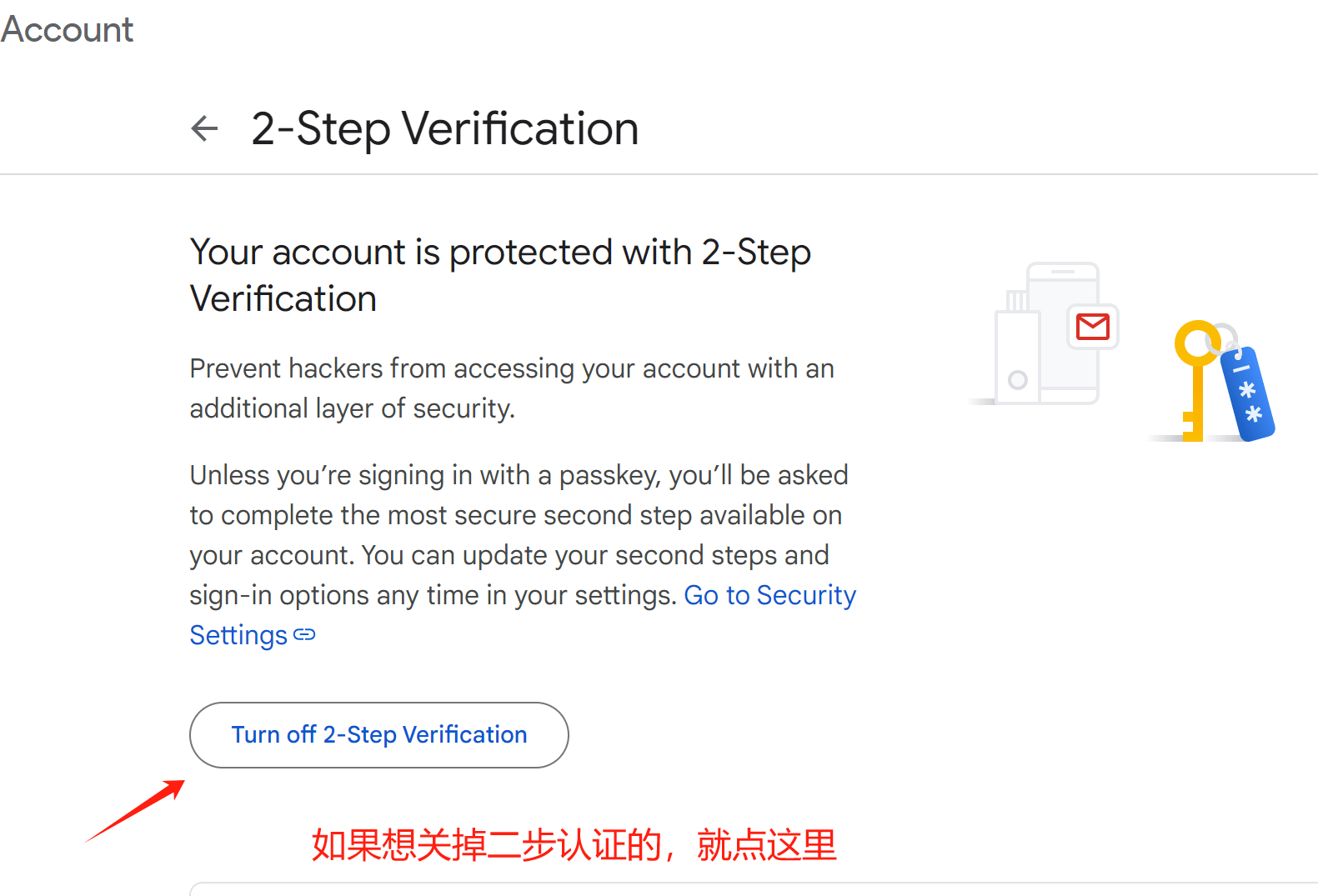Click the 2-Step Verification page title

point(445,128)
